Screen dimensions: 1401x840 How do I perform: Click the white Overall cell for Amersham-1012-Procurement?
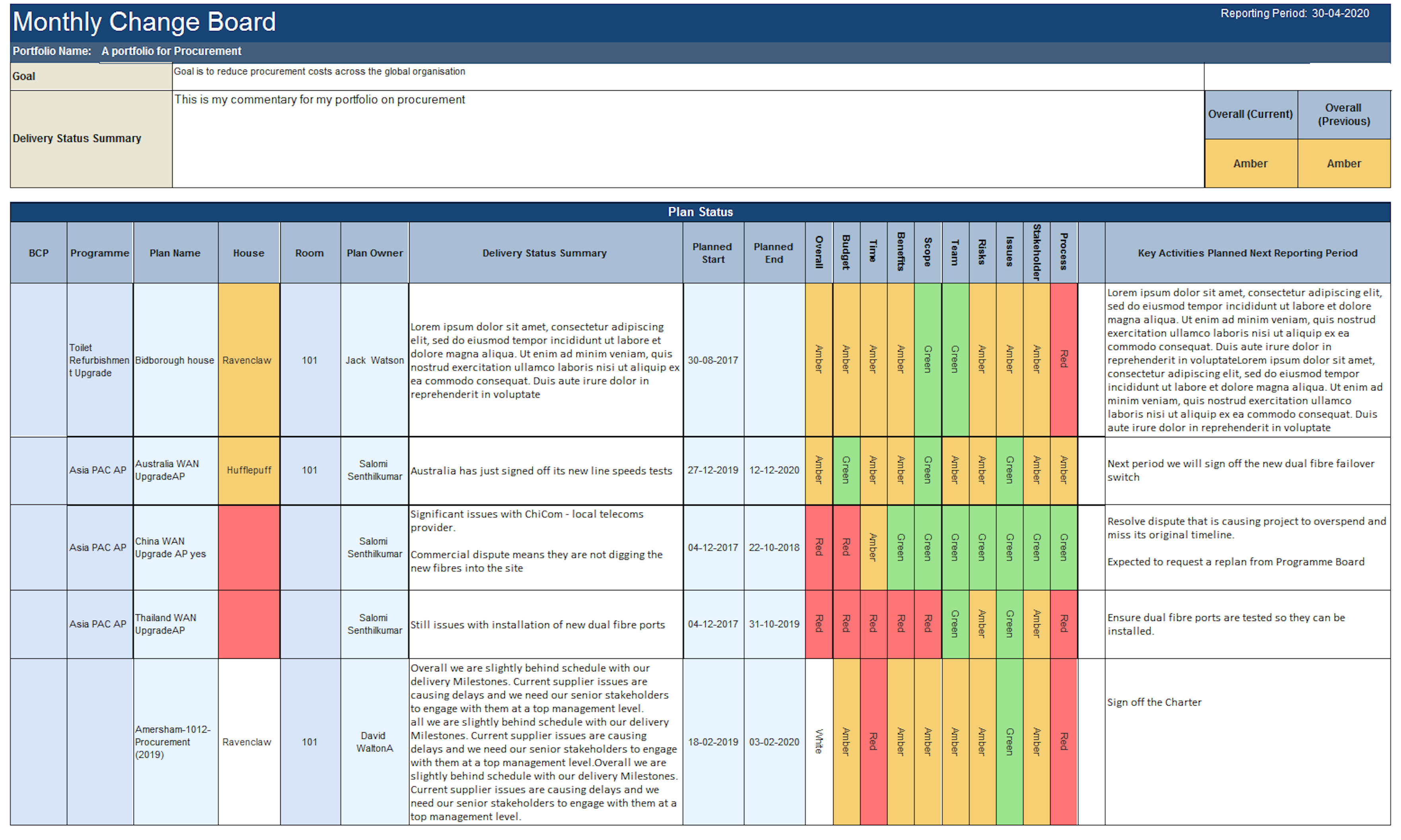coord(819,741)
